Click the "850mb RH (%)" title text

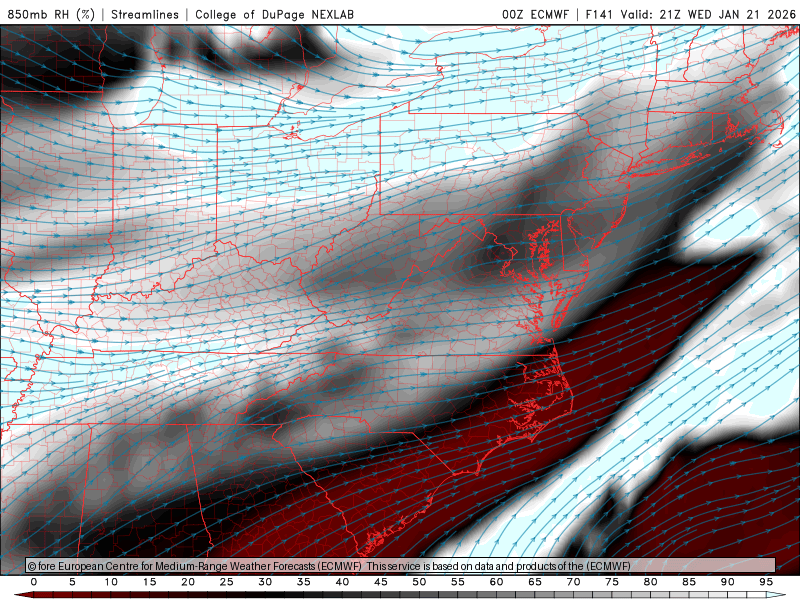(x=51, y=14)
